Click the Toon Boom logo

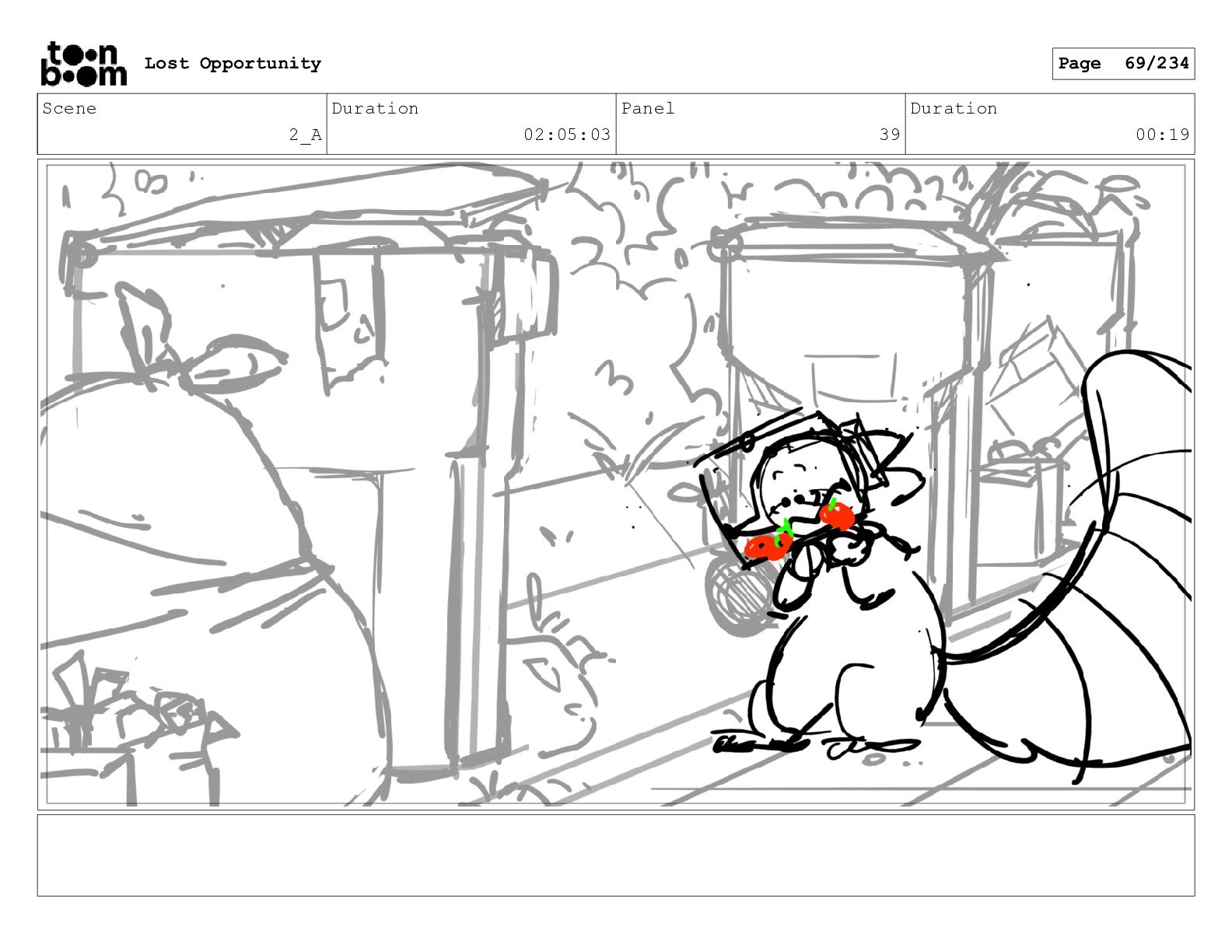[x=83, y=64]
